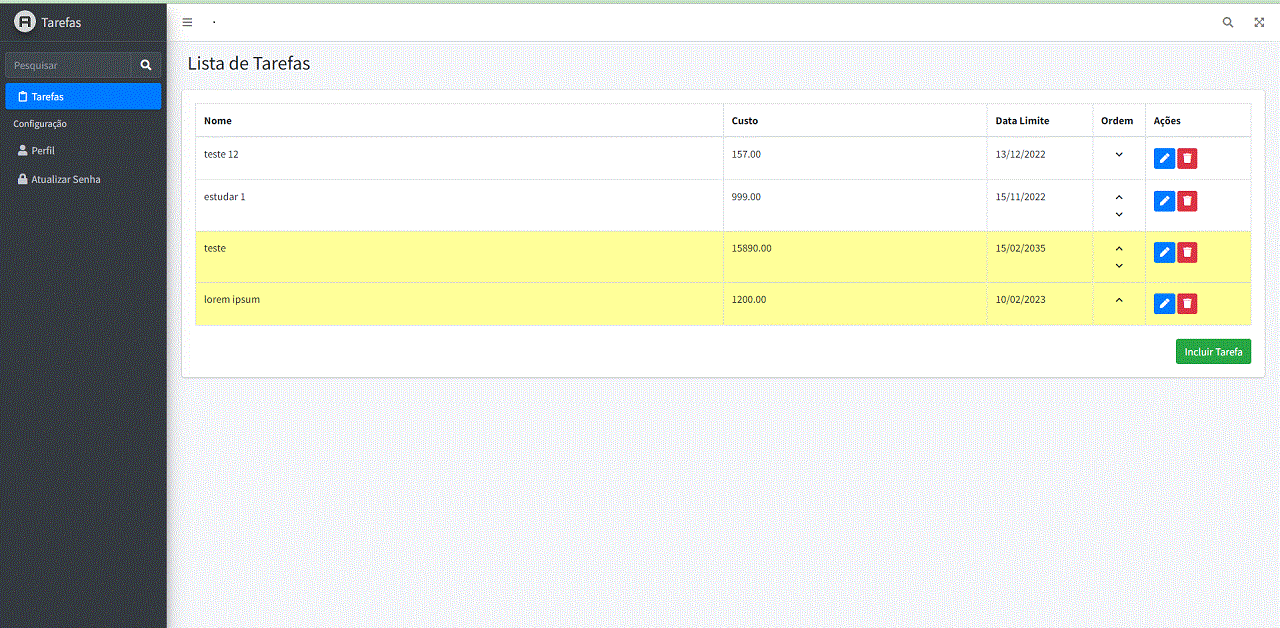Toggle fullscreen mode icon
This screenshot has height=628, width=1280.
click(1259, 22)
